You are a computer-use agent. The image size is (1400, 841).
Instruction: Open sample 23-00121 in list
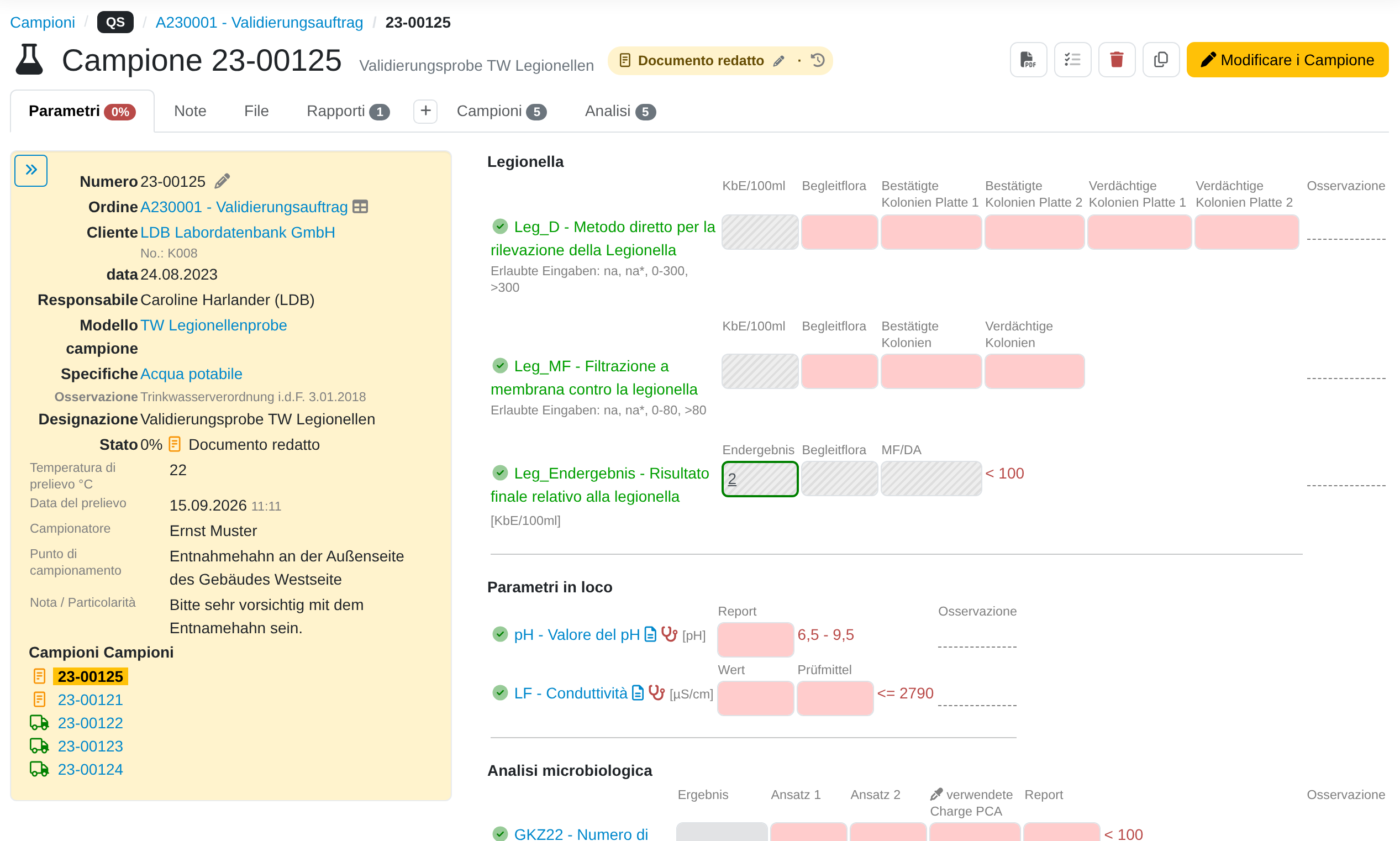[x=90, y=700]
